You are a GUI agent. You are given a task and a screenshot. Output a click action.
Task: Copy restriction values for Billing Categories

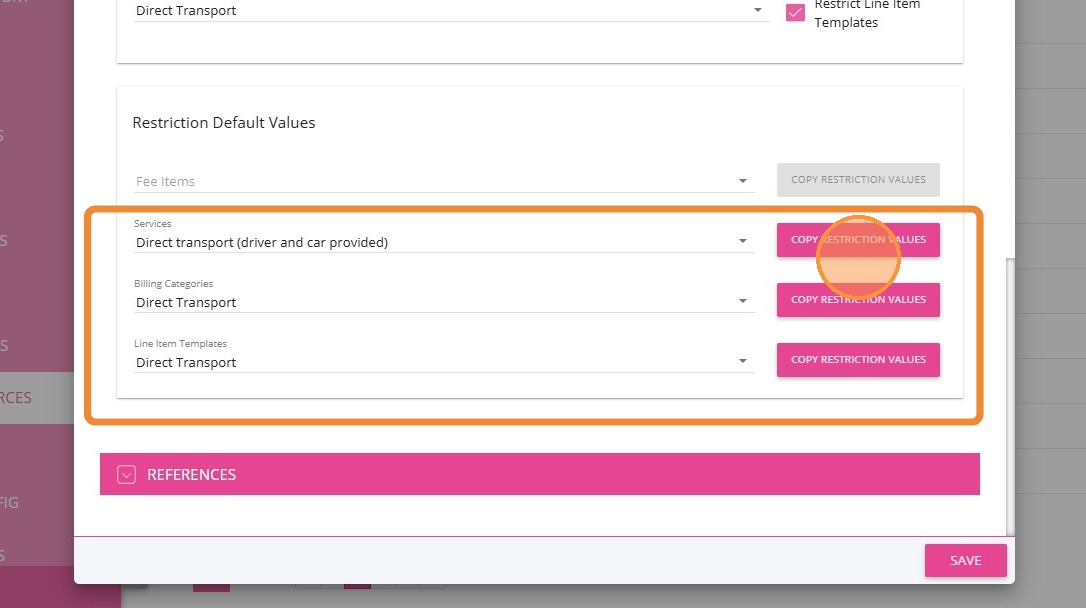[858, 300]
